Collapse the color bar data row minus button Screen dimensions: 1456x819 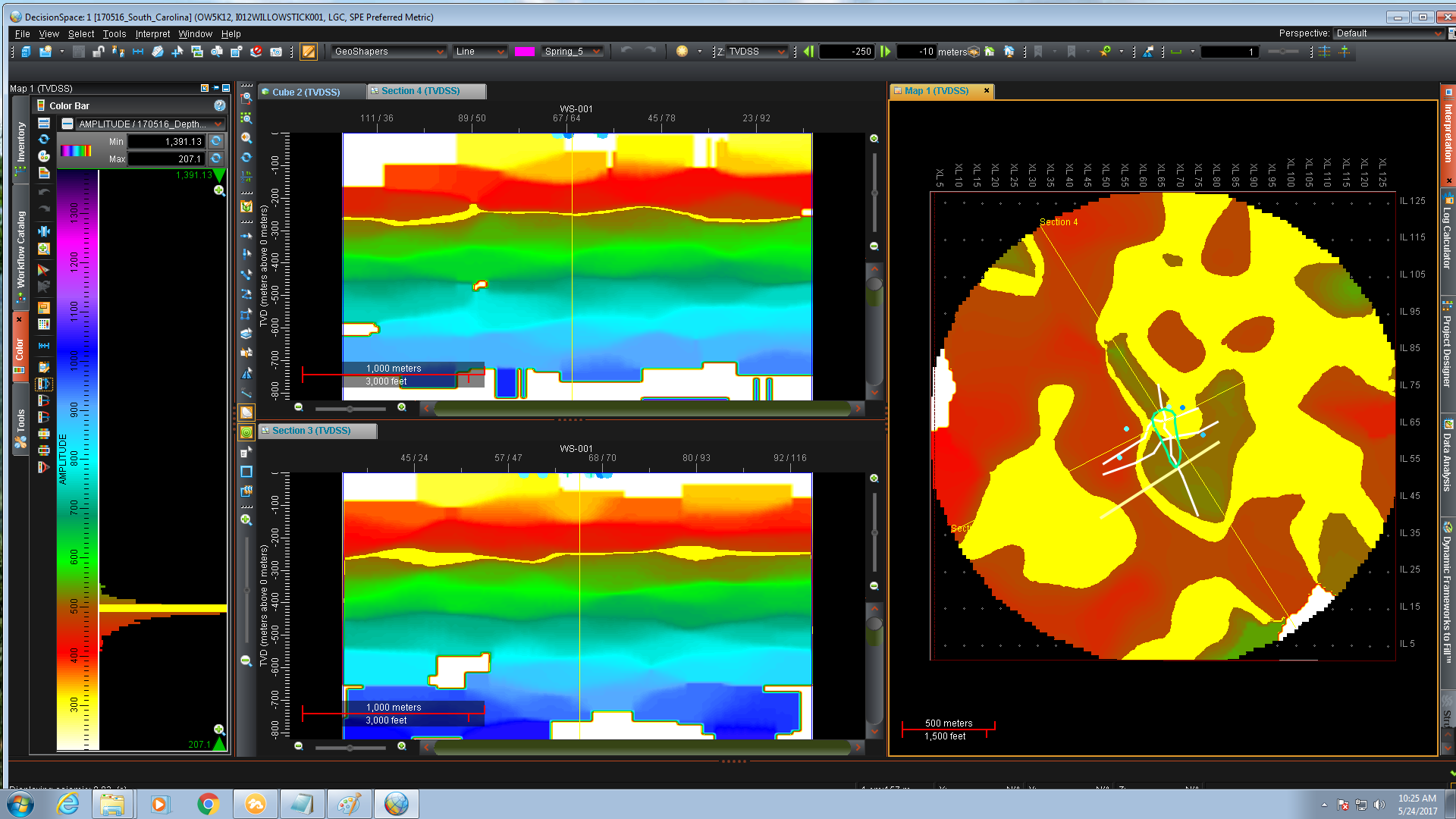click(x=67, y=124)
